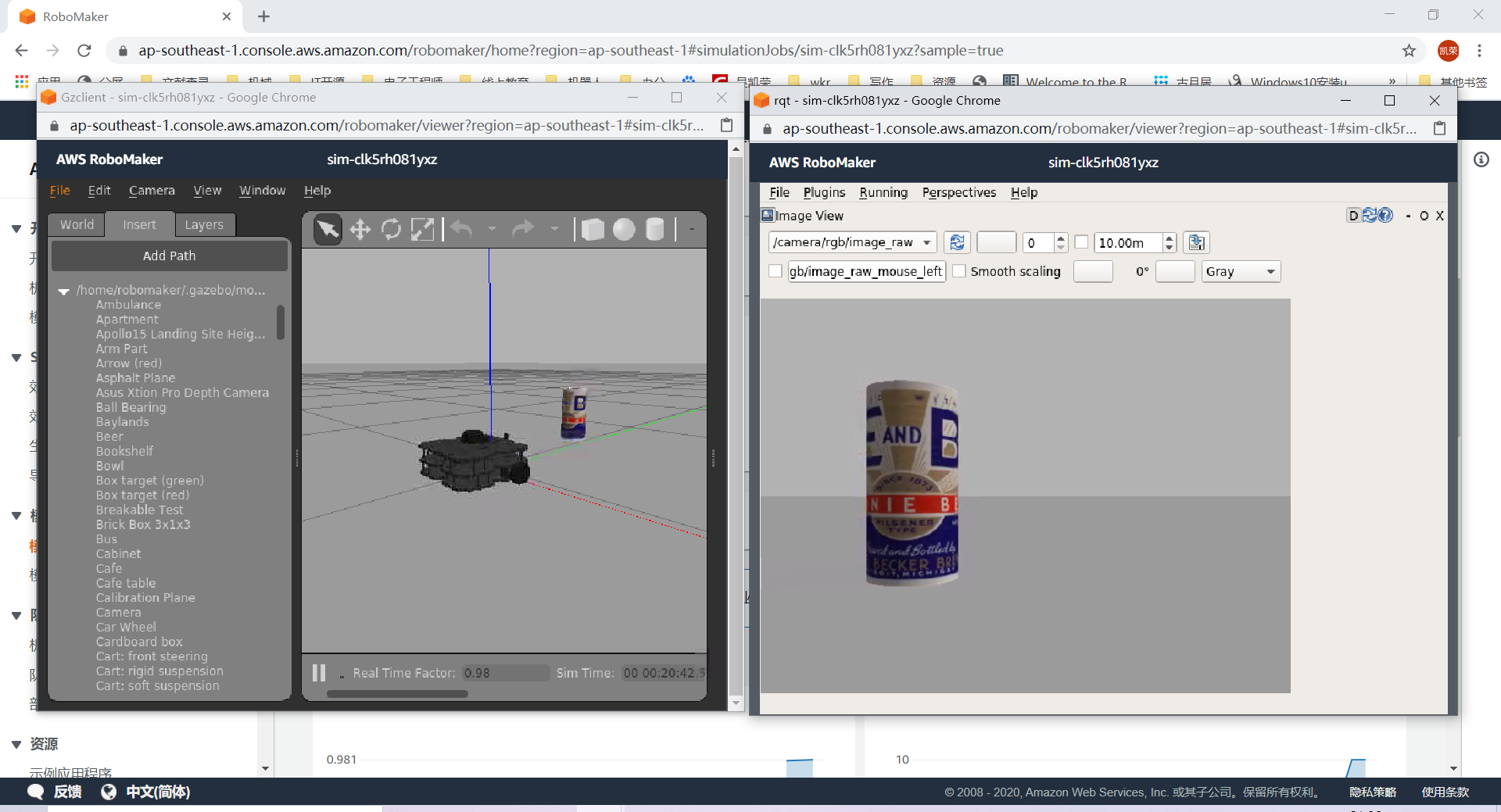1501x812 pixels.
Task: Collapse the /home/robomaker/.gazebo model tree
Action: pyautogui.click(x=64, y=291)
